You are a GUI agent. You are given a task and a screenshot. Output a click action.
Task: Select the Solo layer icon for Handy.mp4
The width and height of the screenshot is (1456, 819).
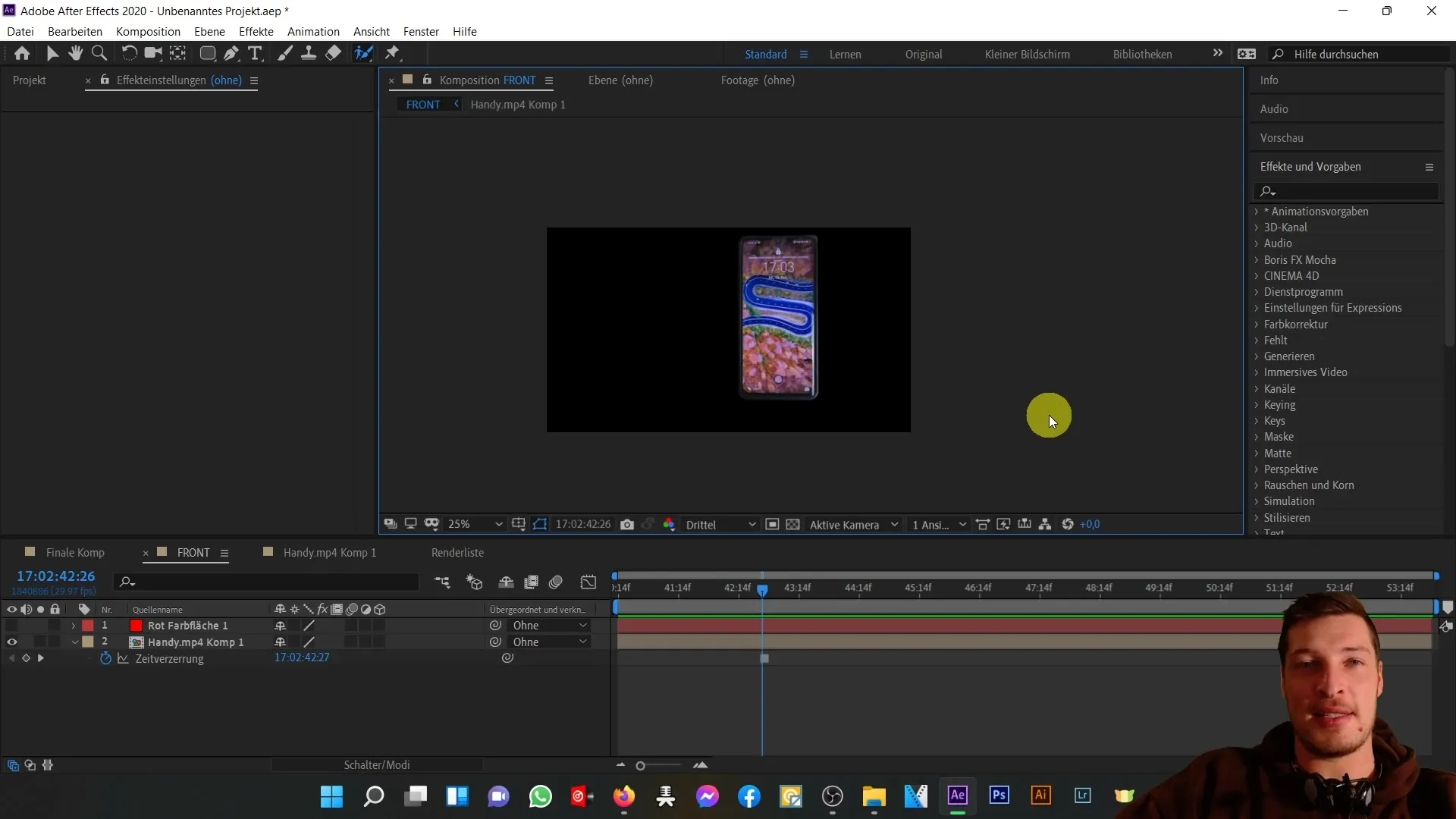coord(40,641)
